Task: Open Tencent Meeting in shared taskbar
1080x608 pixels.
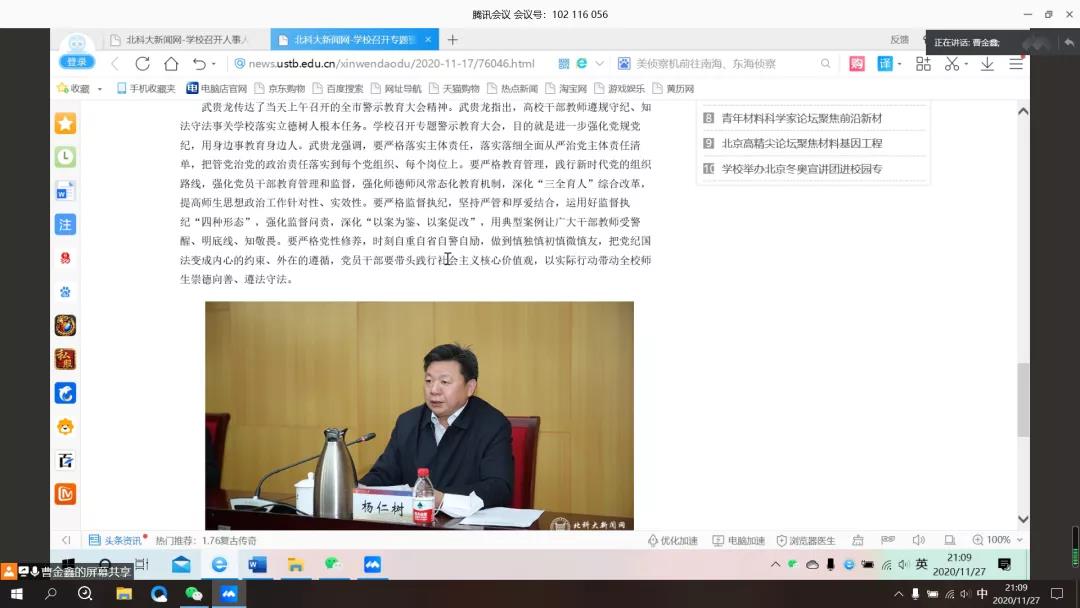Action: (372, 565)
